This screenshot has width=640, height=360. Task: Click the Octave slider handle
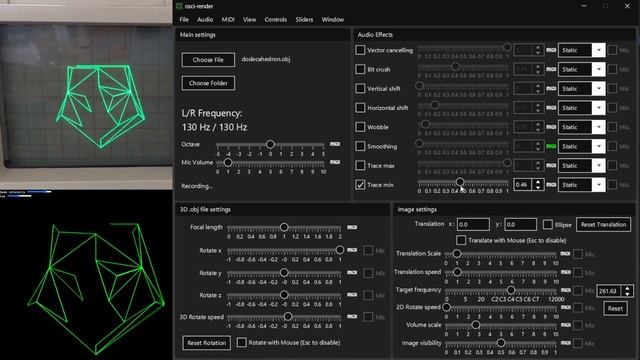click(270, 144)
